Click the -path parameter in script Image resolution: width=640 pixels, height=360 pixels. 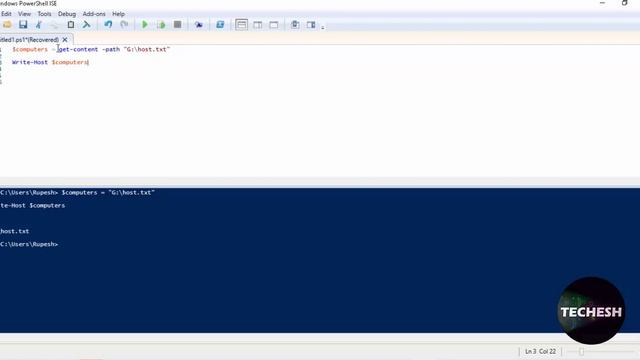pyautogui.click(x=111, y=49)
